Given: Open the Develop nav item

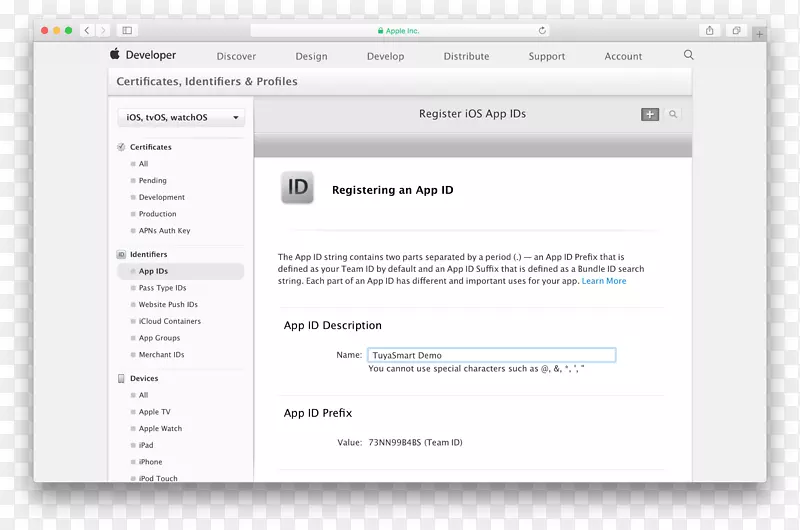Looking at the screenshot, I should [385, 56].
